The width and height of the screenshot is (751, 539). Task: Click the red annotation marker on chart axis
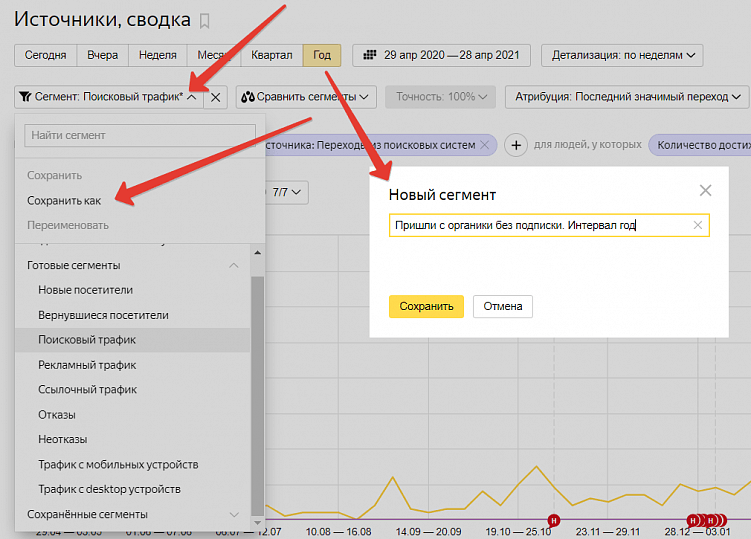[x=554, y=520]
